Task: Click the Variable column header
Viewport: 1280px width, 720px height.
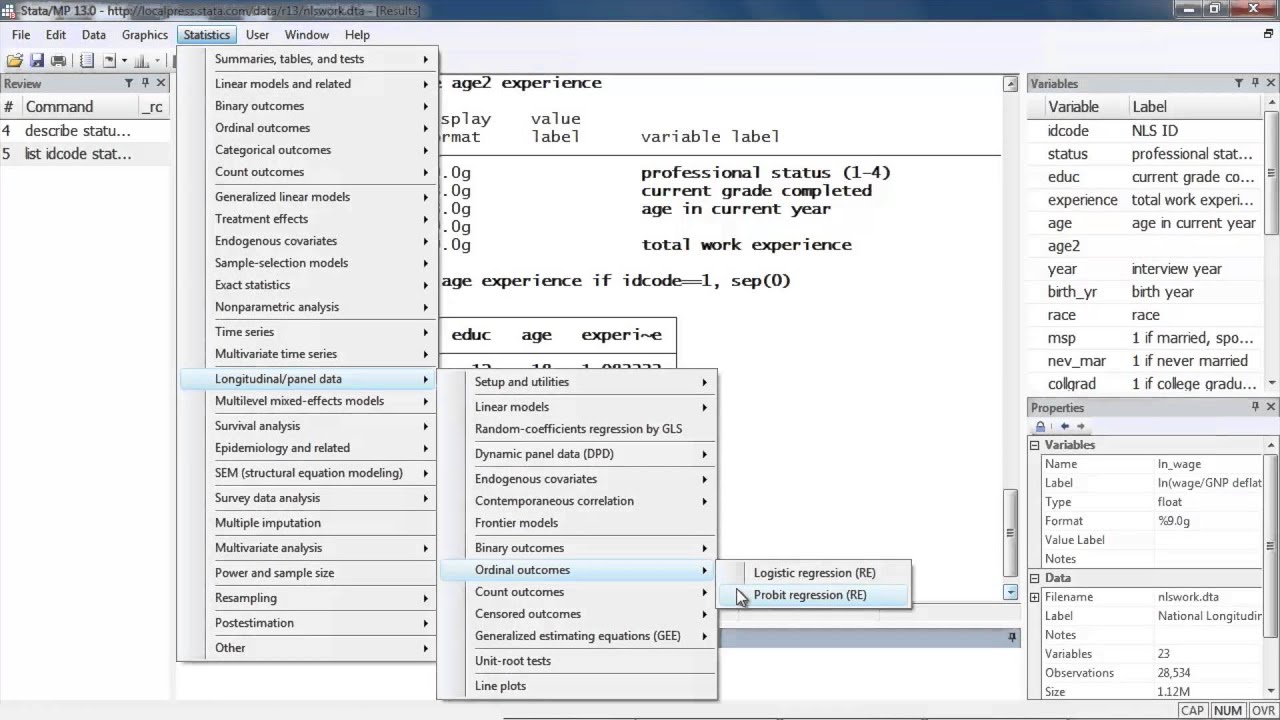Action: pos(1085,107)
